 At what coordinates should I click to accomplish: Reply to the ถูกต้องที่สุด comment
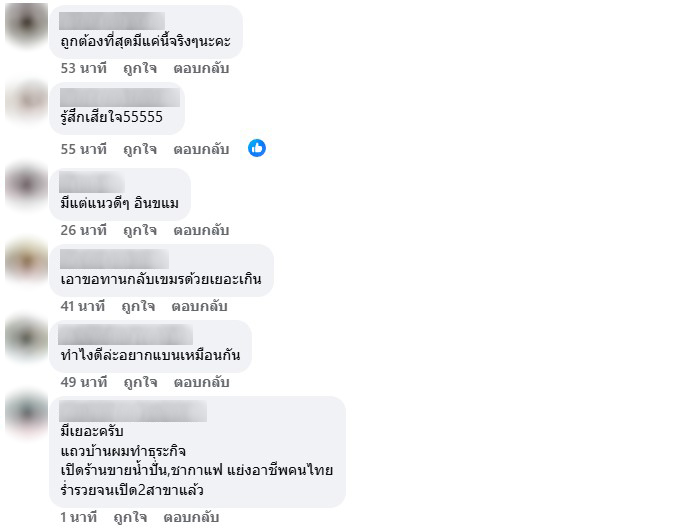tap(201, 68)
